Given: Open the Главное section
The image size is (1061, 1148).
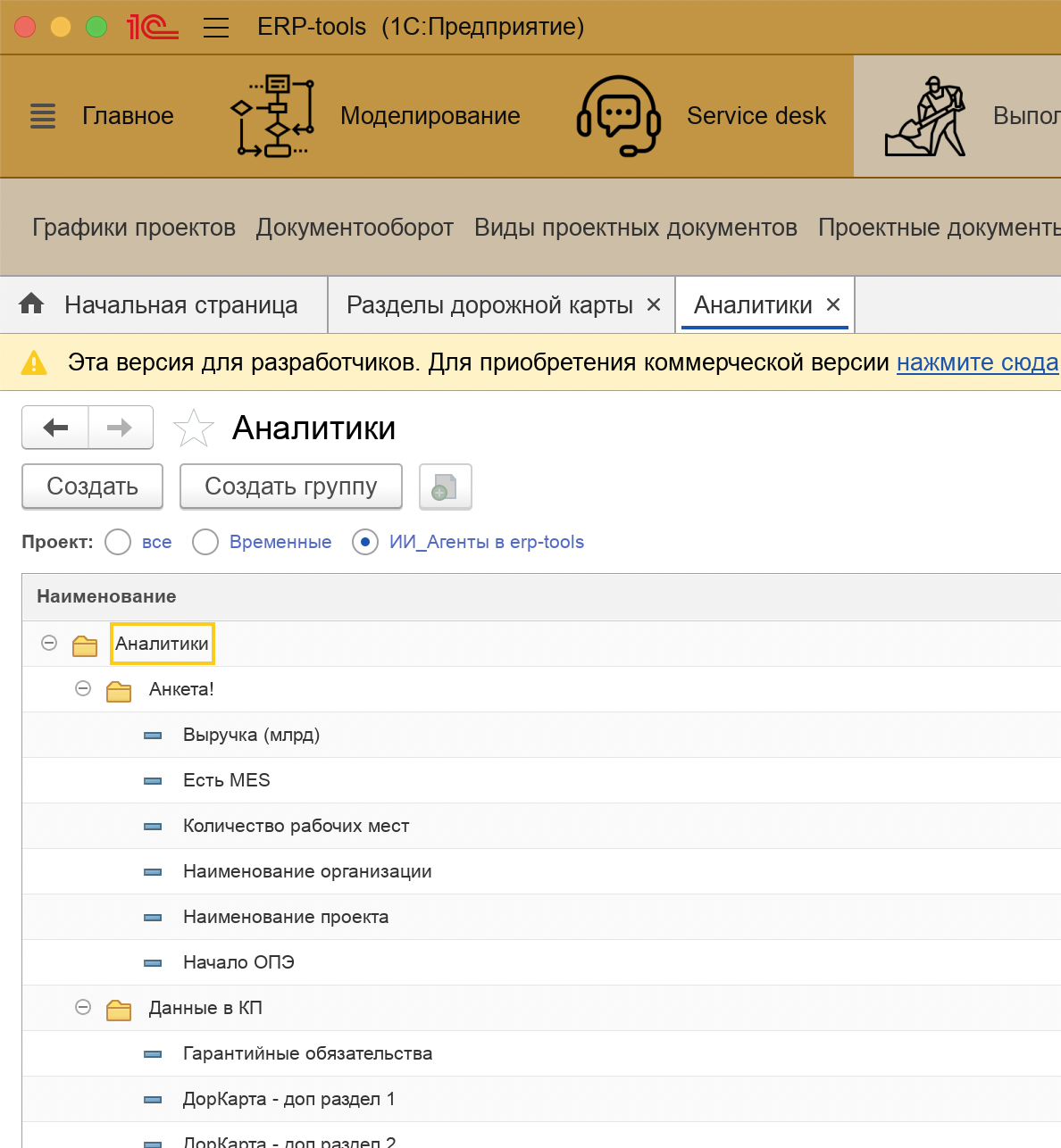Looking at the screenshot, I should pos(128,116).
